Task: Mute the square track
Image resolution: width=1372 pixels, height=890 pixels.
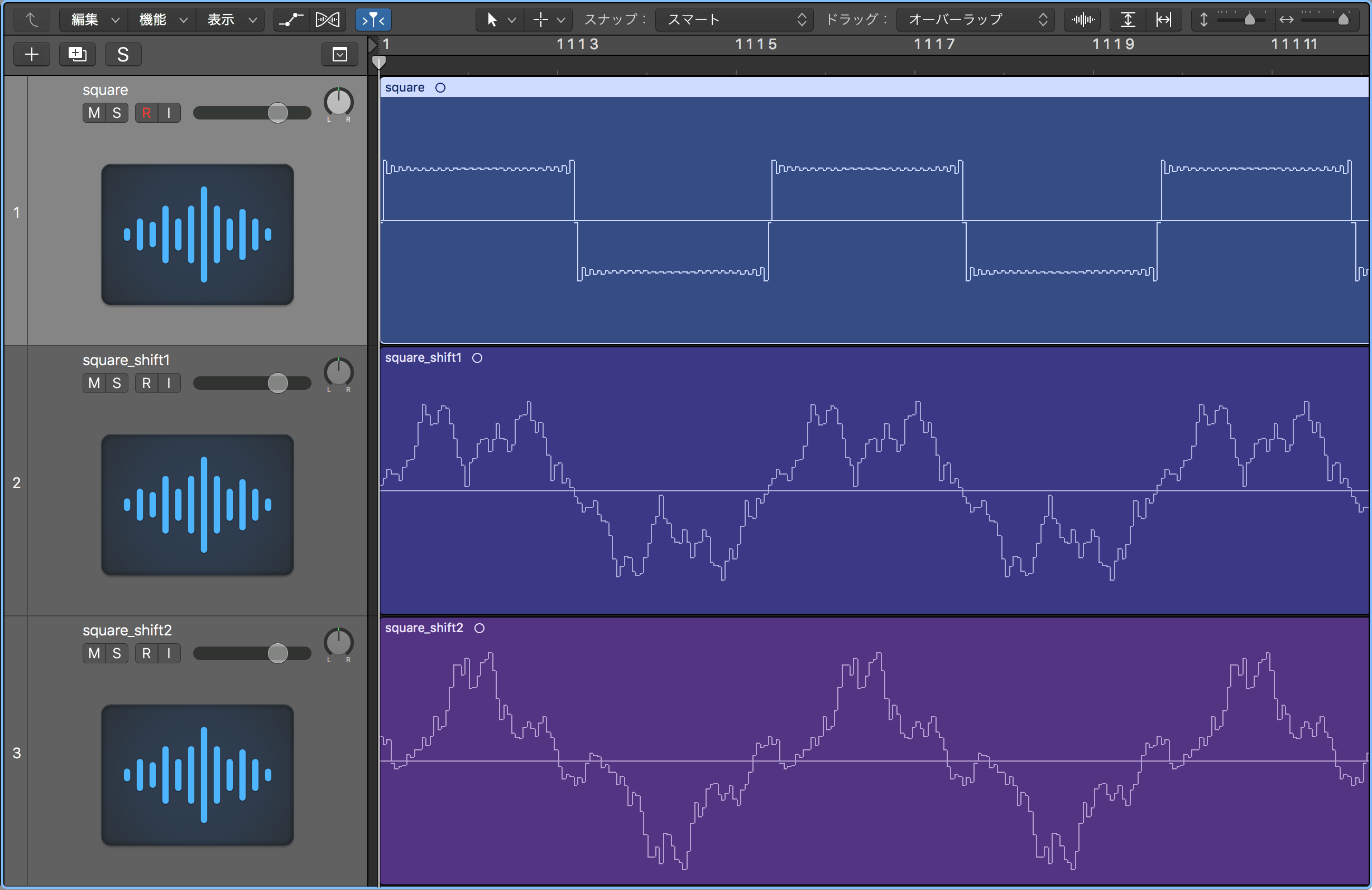Action: 94,112
